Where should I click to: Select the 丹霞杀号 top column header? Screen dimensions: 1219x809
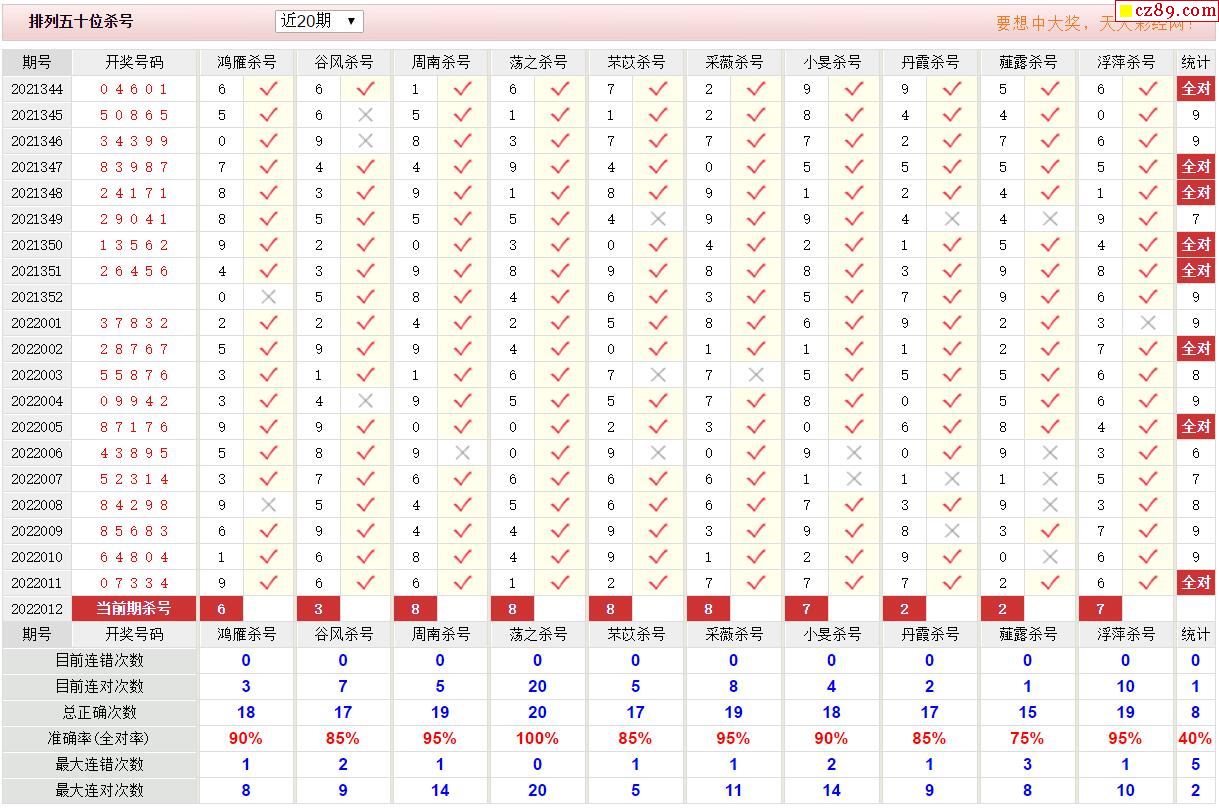930,62
